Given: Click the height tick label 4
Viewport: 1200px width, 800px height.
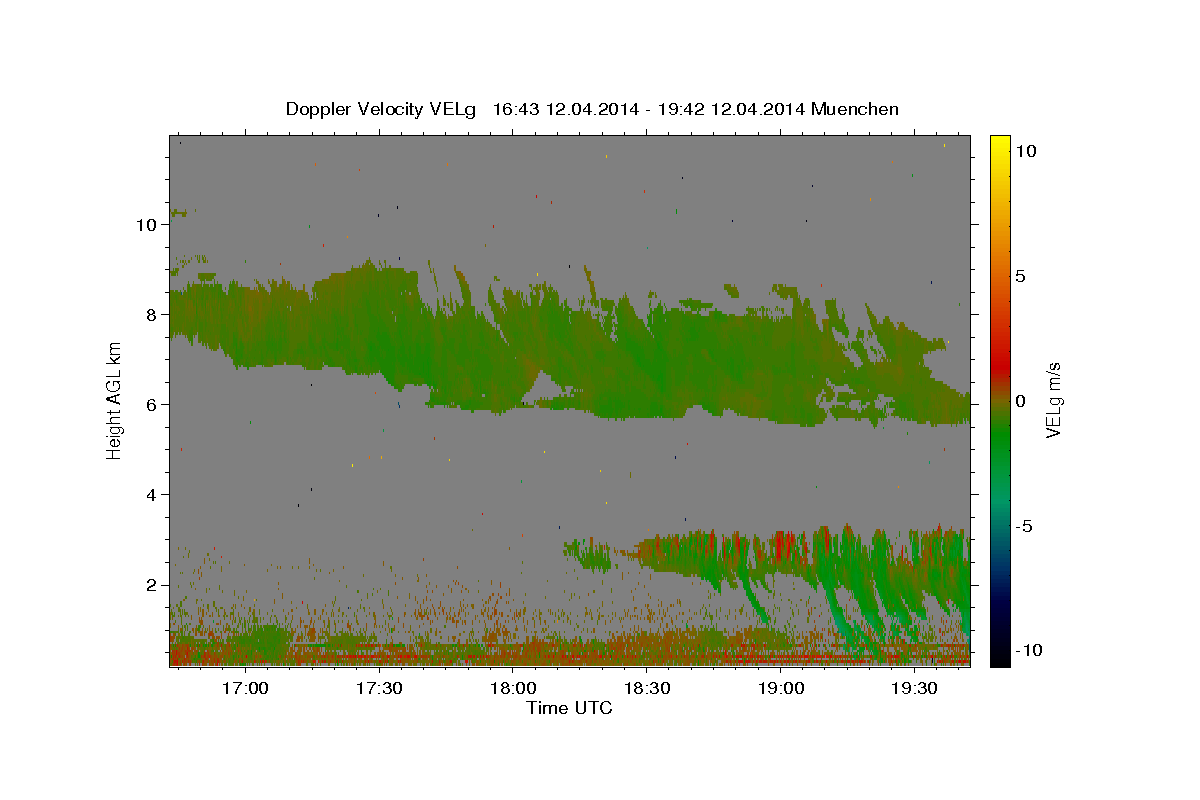Looking at the screenshot, I should coord(152,495).
